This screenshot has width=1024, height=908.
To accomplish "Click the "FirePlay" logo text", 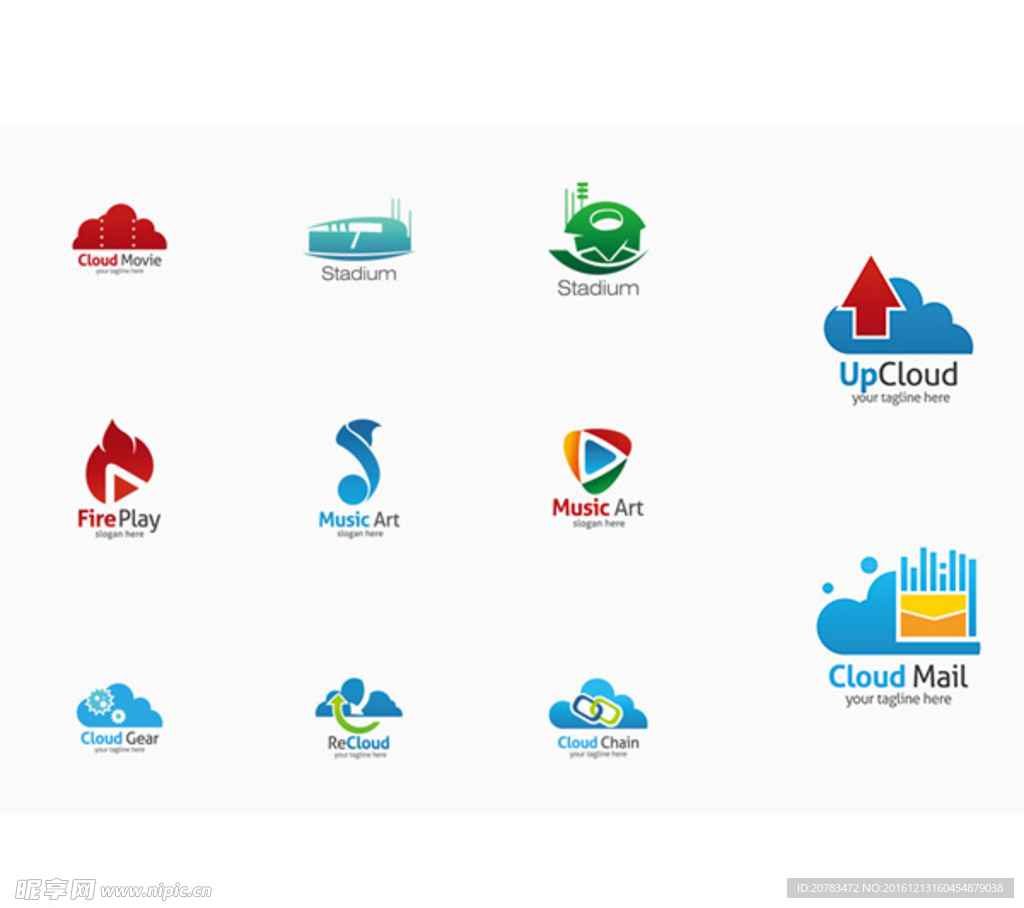I will [x=119, y=518].
